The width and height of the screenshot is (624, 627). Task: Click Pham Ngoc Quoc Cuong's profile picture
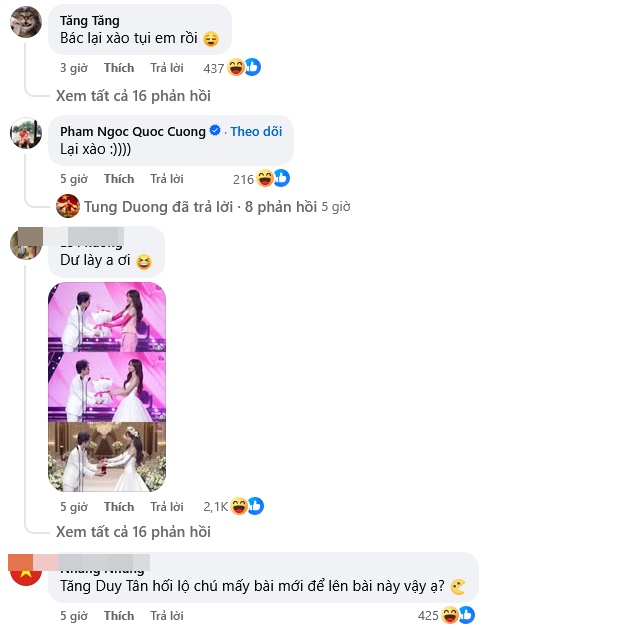[26, 133]
